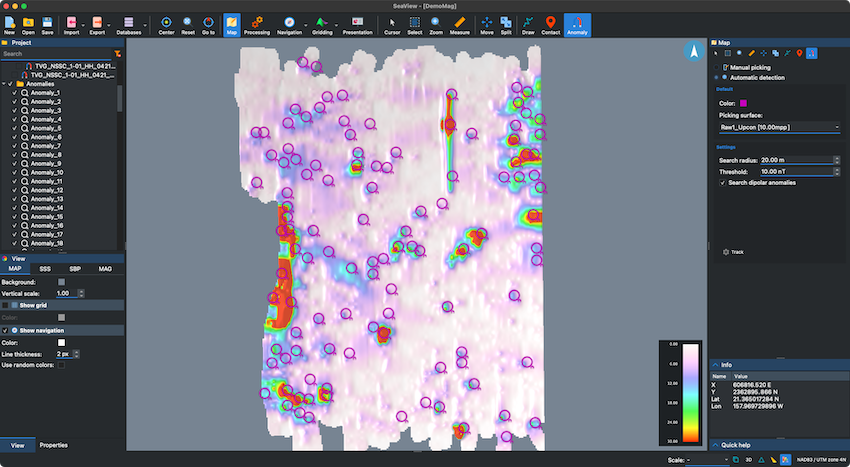
Task: Click the small contact pin icon in Map panel
Action: pyautogui.click(x=799, y=53)
